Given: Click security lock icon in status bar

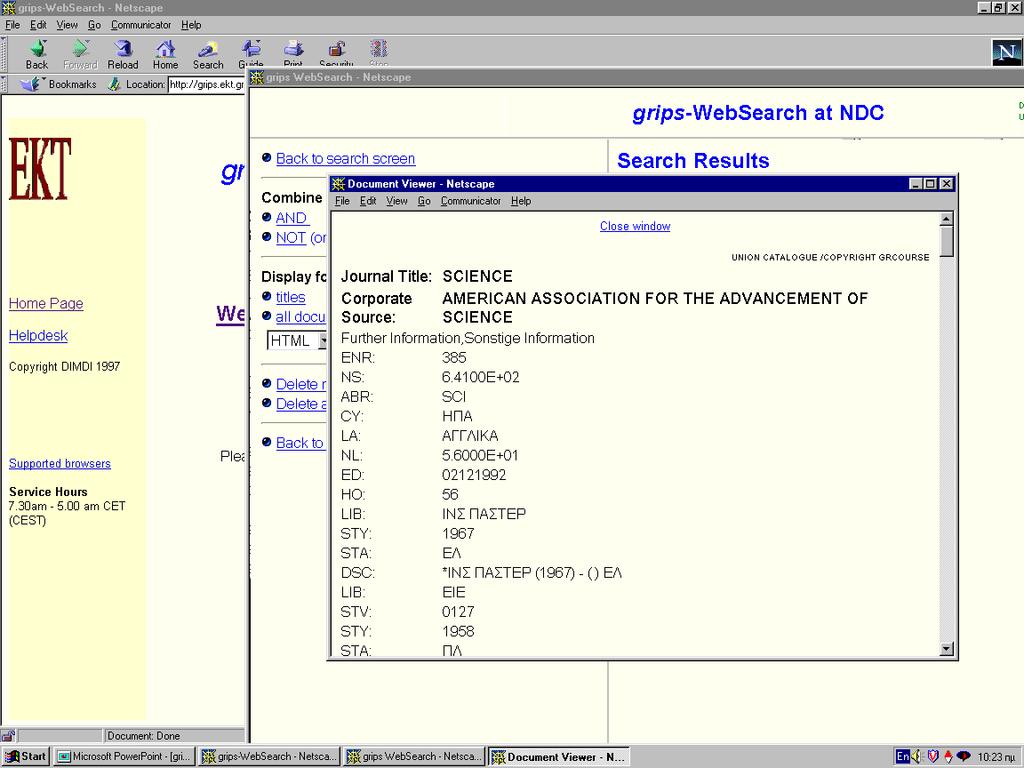Looking at the screenshot, I should 8,735.
